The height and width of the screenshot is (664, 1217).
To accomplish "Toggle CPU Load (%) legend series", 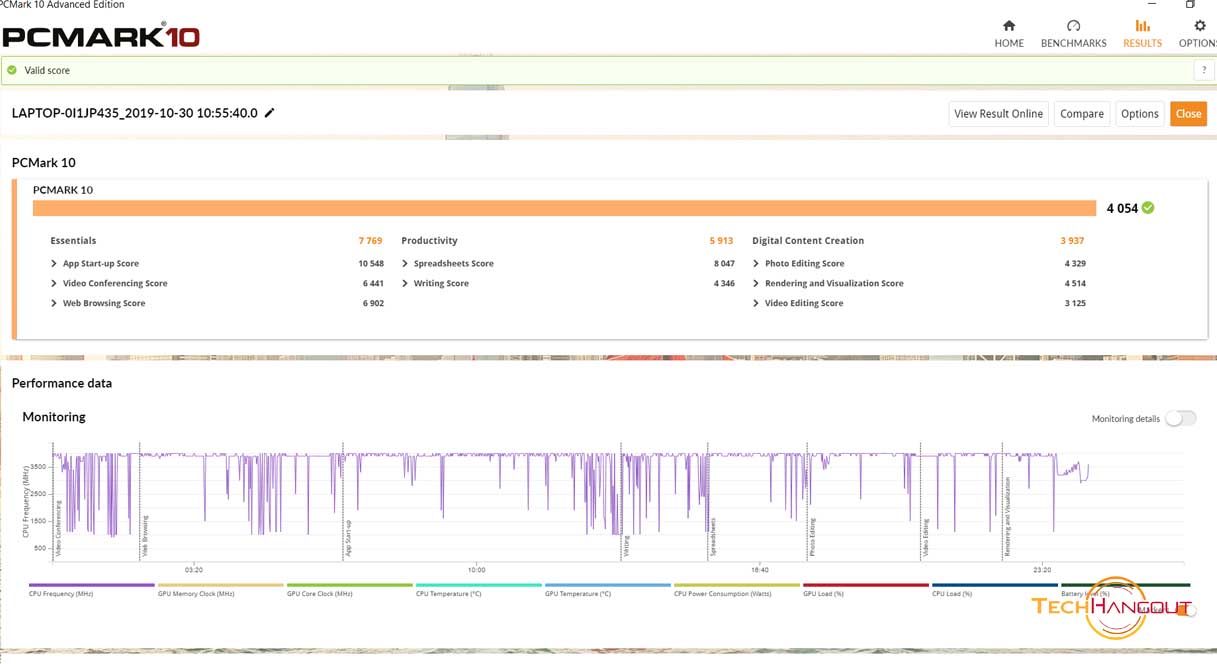I will pos(995,589).
